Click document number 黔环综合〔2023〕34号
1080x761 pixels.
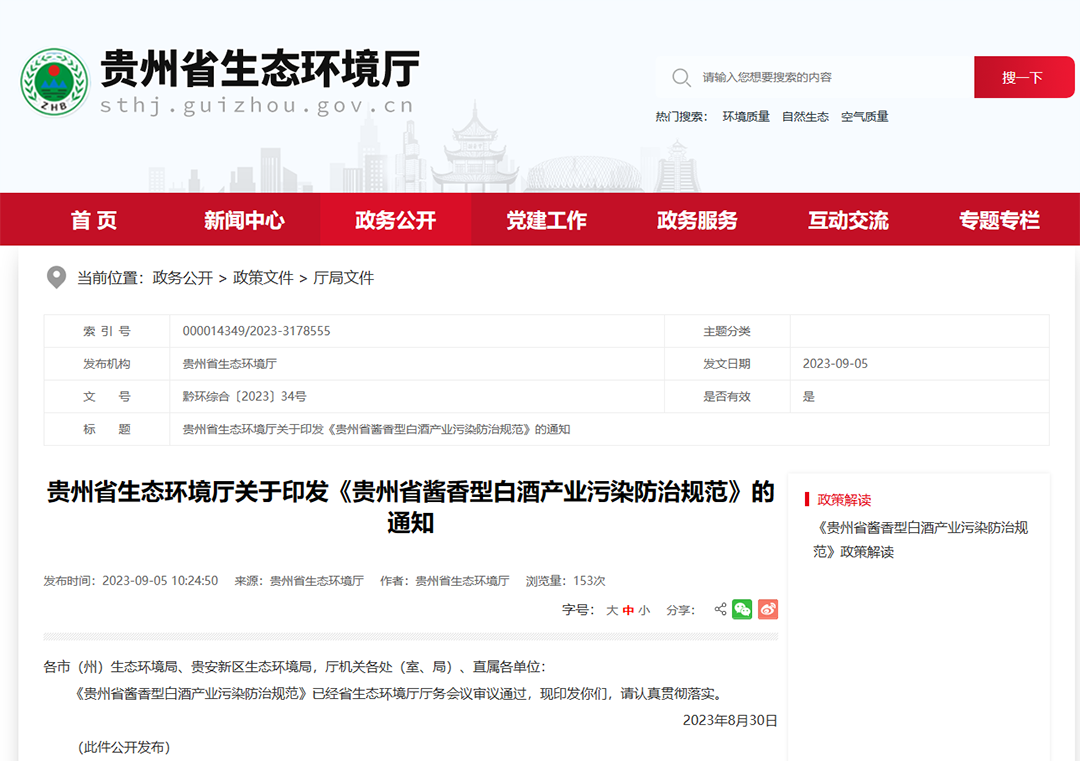(245, 397)
